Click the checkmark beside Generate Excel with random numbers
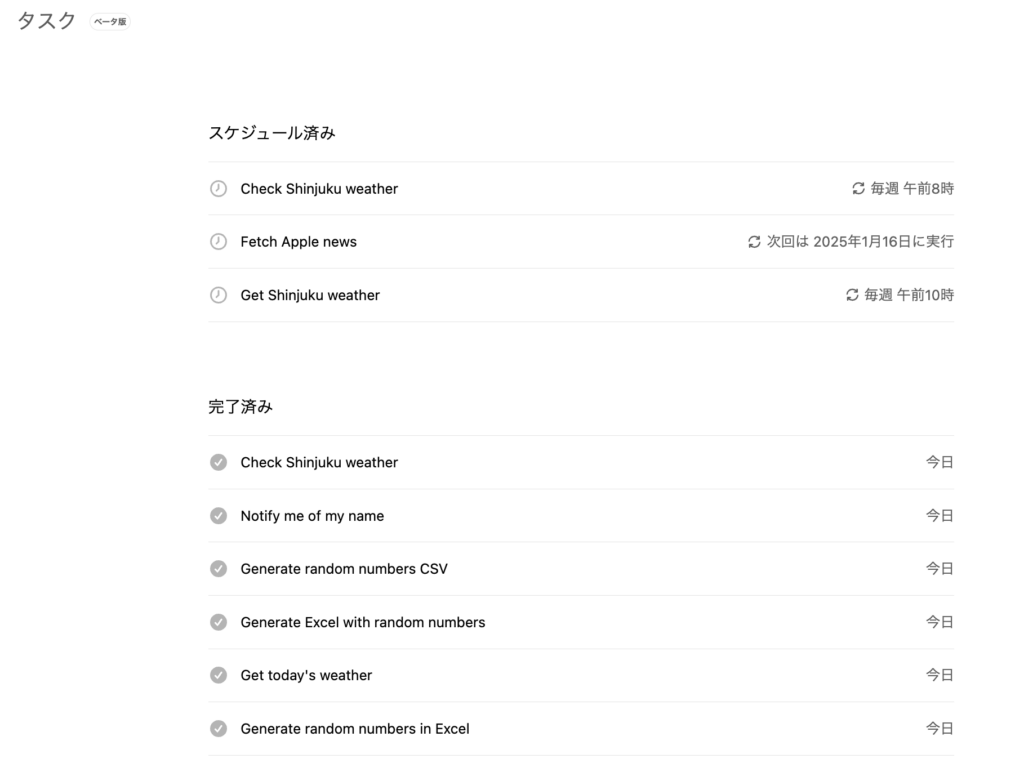Viewport: 1024px width, 759px height. (x=219, y=621)
